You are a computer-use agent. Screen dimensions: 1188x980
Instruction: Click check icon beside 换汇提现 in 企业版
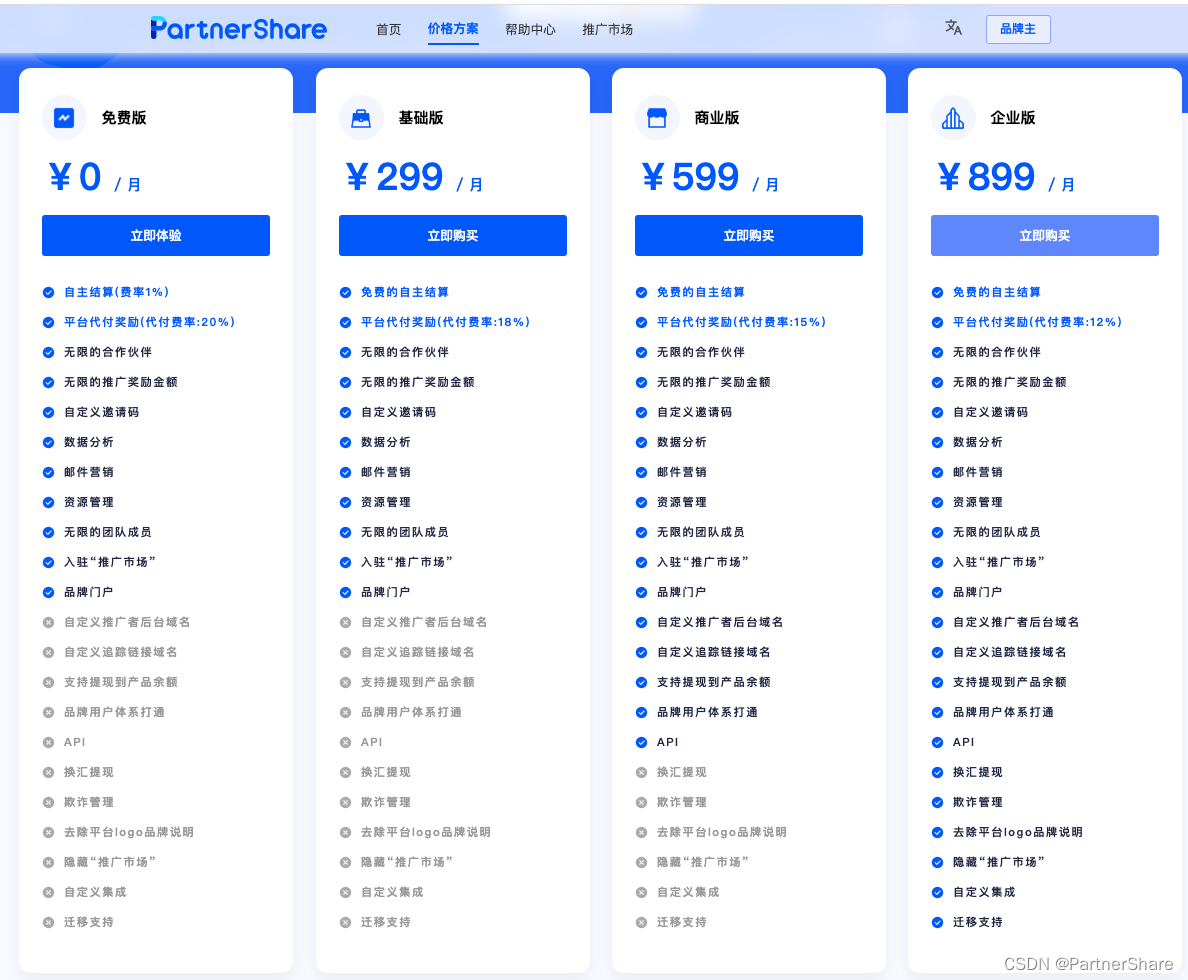coord(937,772)
